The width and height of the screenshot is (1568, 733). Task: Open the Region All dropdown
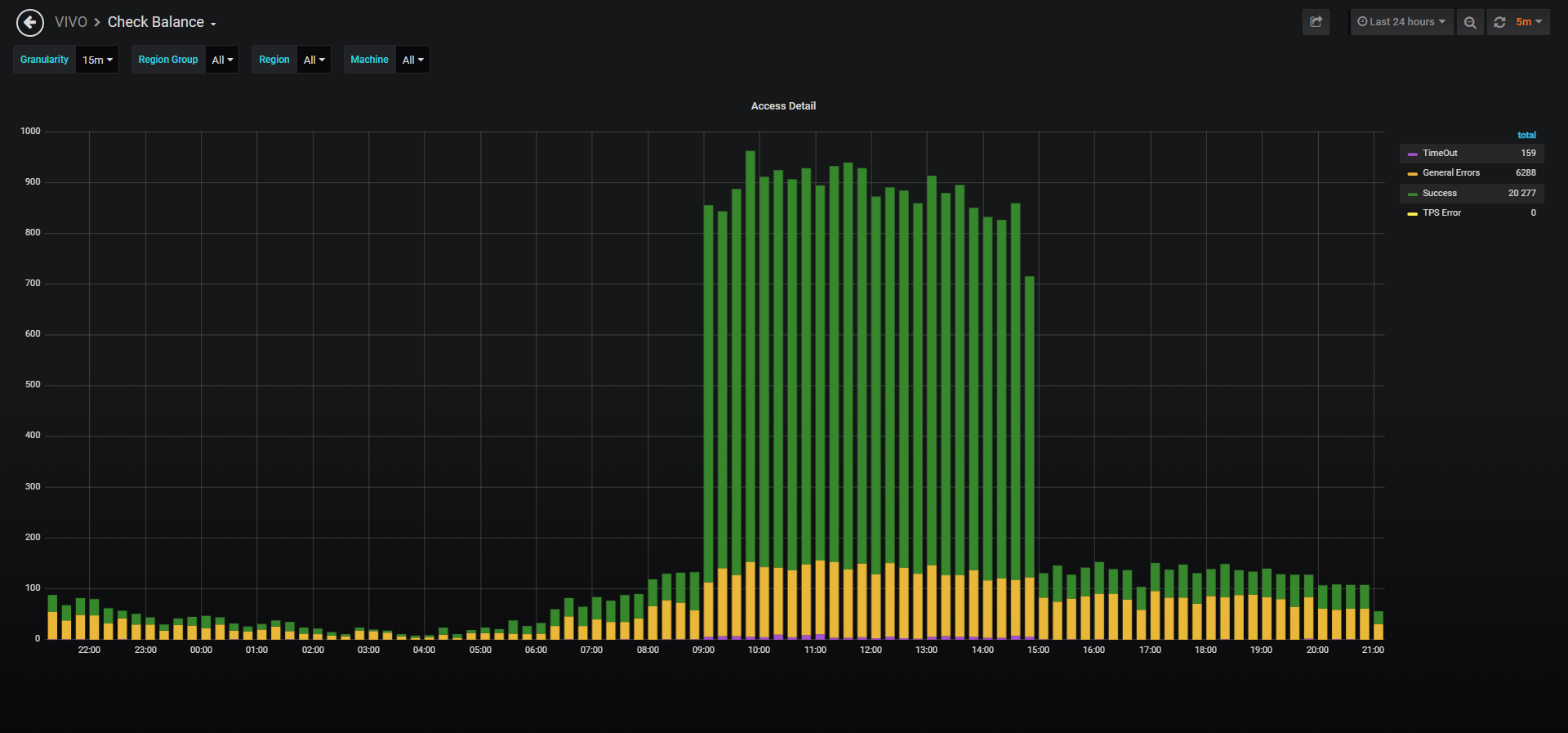pyautogui.click(x=314, y=60)
